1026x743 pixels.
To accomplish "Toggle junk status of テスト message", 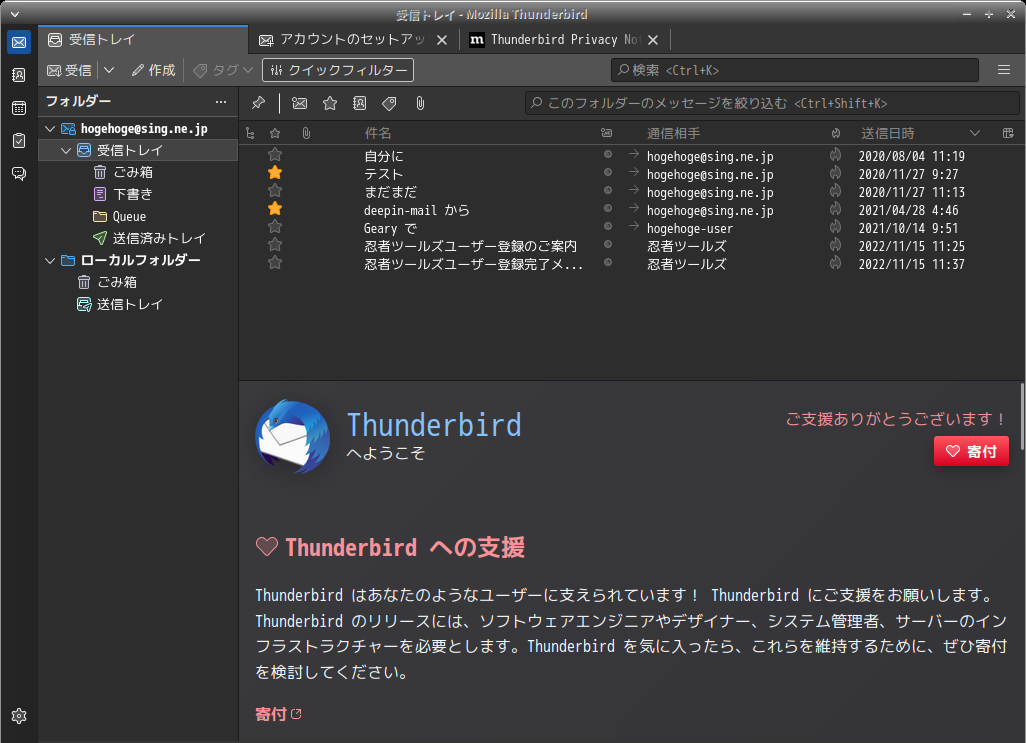I will (x=836, y=173).
